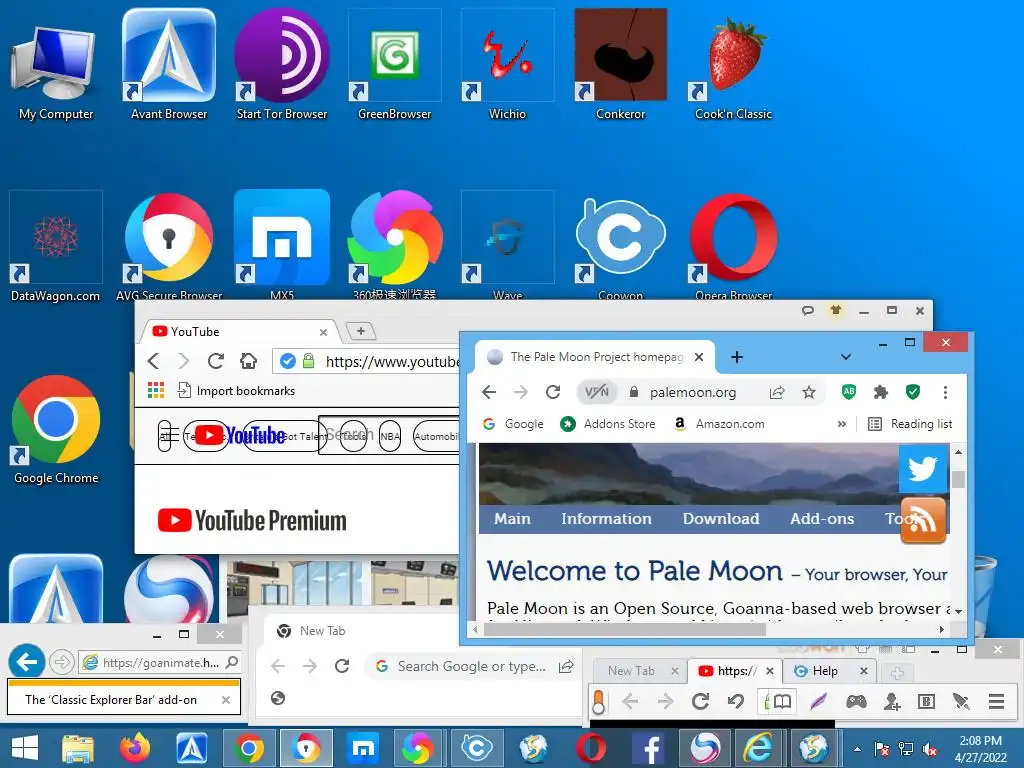Open the Information menu on Pale Moon site
The image size is (1024, 768).
[606, 519]
